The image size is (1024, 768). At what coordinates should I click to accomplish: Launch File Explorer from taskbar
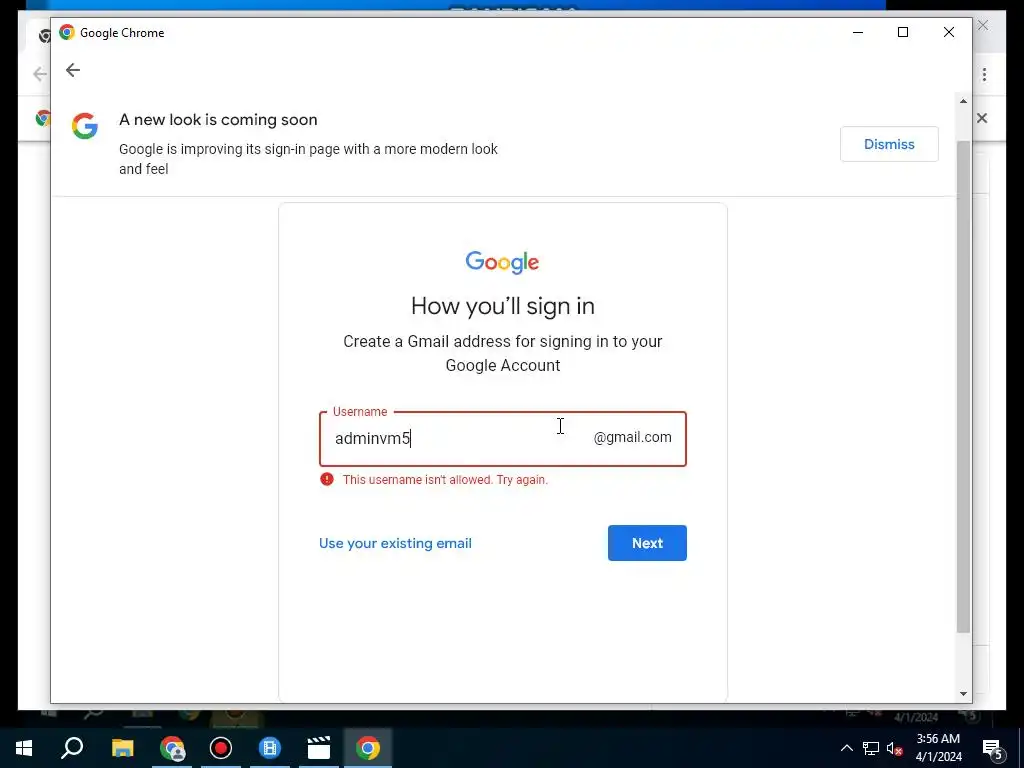click(122, 748)
